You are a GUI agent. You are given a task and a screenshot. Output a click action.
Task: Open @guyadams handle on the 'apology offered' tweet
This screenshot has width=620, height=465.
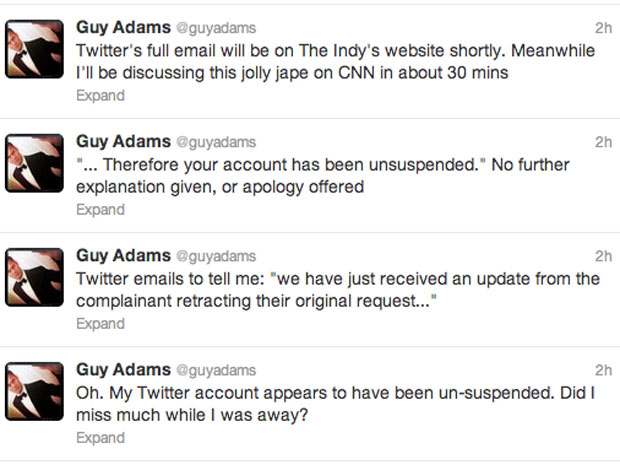pos(215,143)
